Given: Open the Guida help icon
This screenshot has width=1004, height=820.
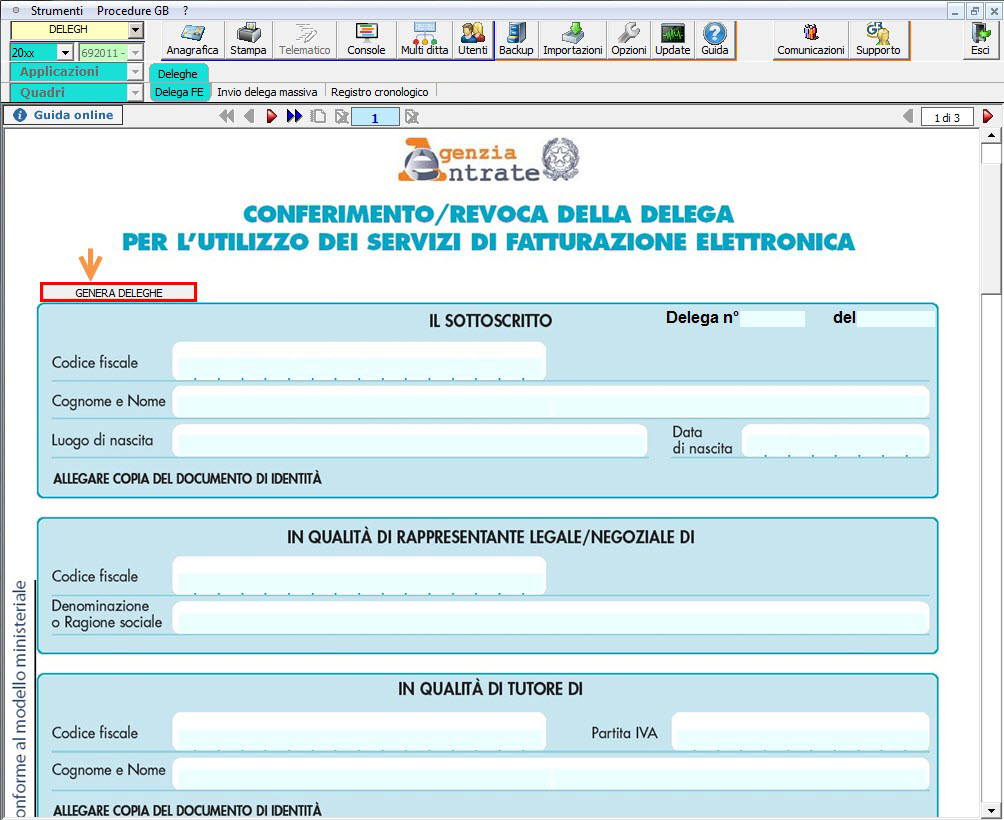Looking at the screenshot, I should pos(715,40).
